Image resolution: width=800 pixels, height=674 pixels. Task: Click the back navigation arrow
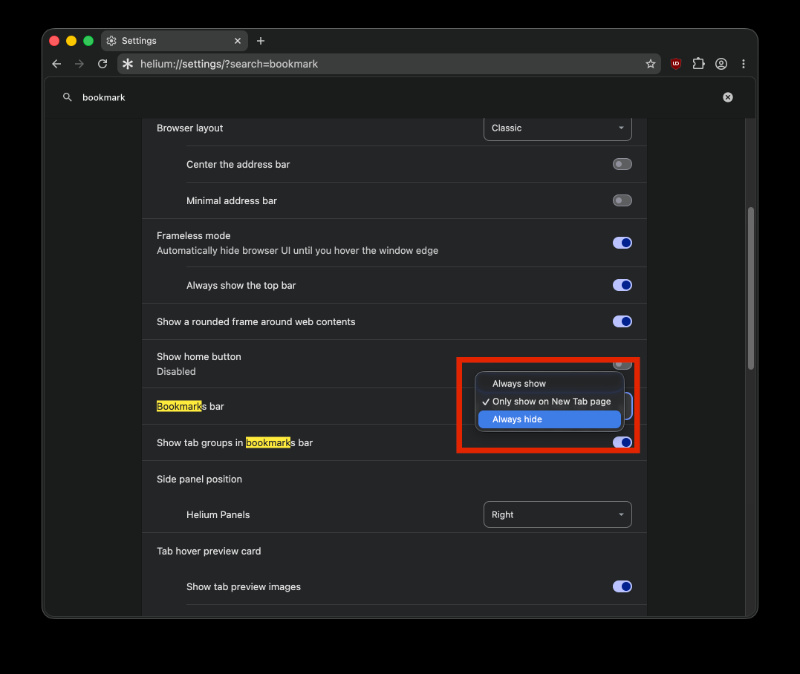coord(57,64)
